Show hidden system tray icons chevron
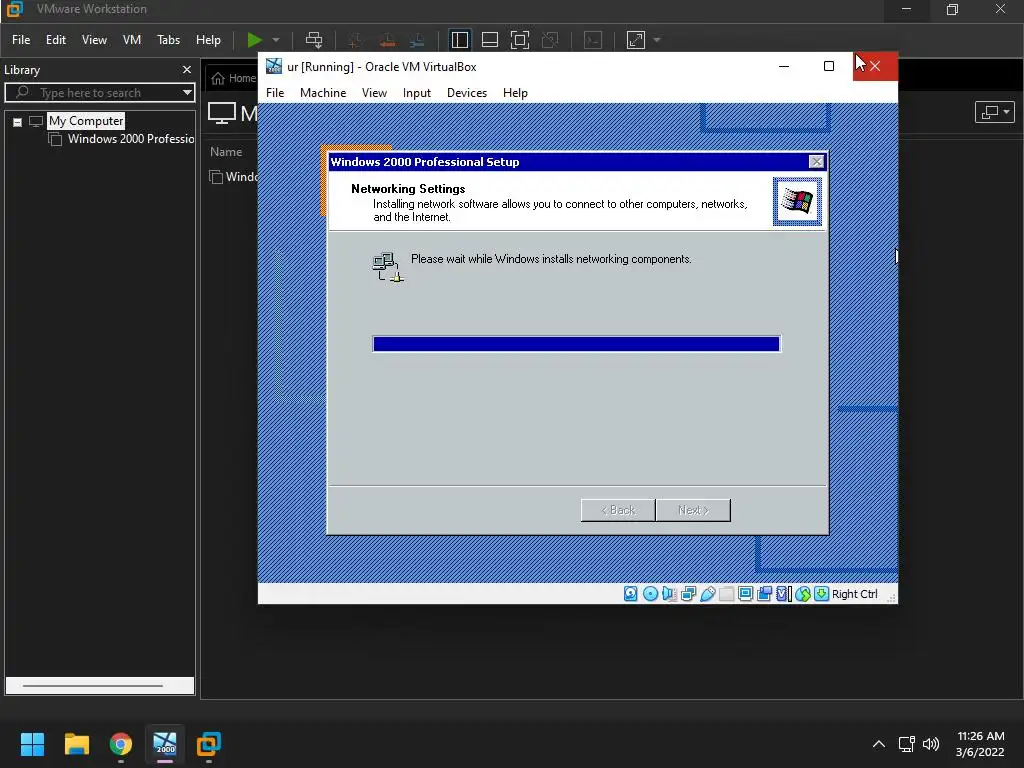Screen dimensions: 1024x768 pyautogui.click(x=879, y=744)
